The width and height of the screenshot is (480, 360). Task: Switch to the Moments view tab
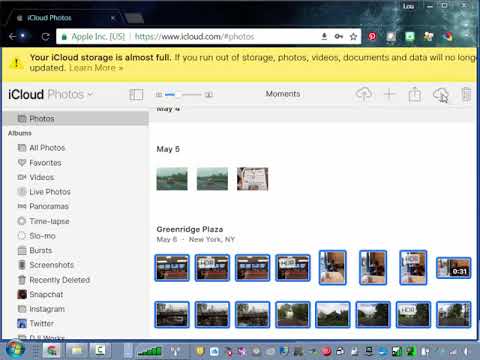(x=283, y=94)
